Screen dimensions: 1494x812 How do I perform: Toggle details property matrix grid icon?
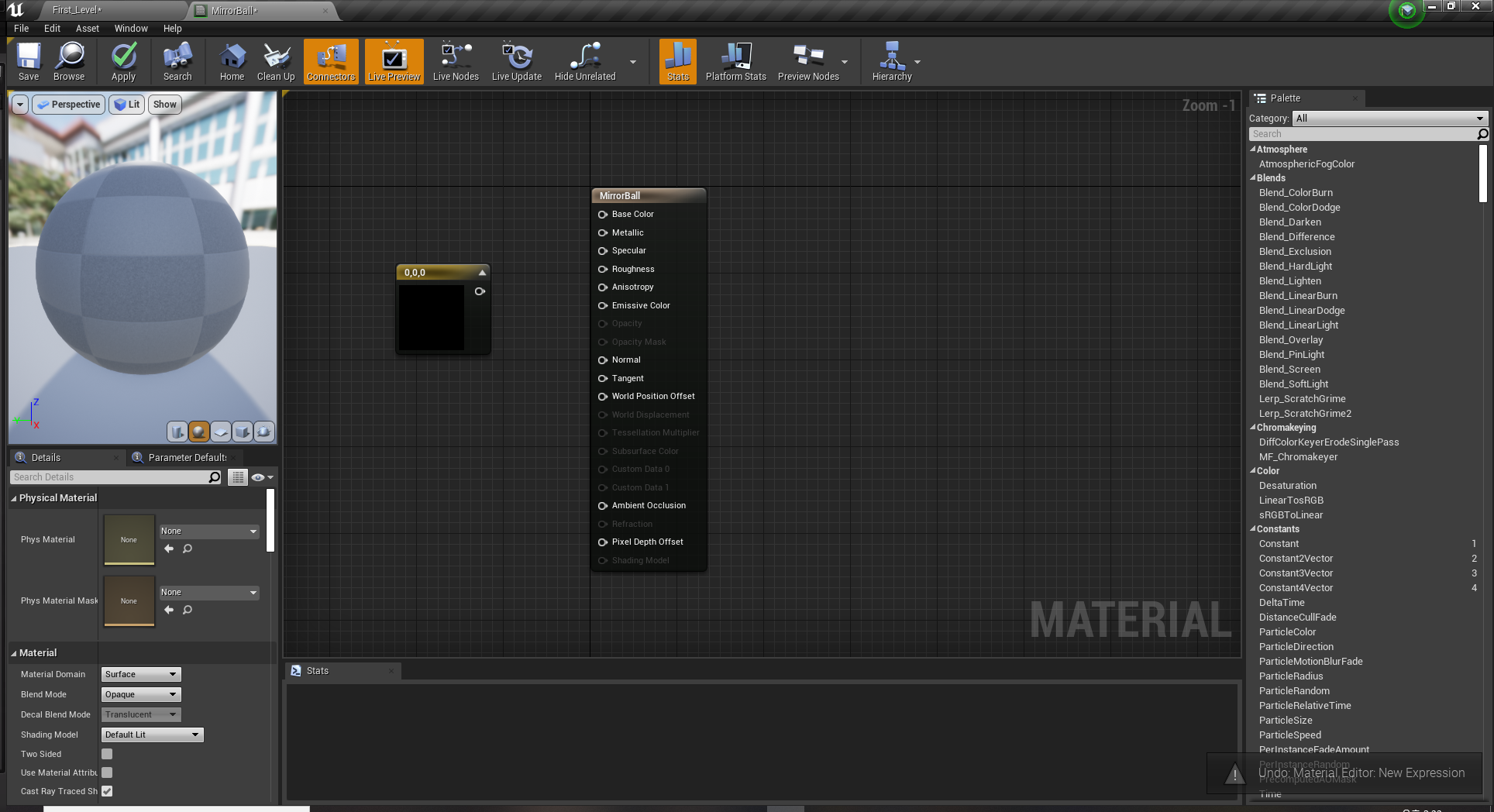point(238,477)
